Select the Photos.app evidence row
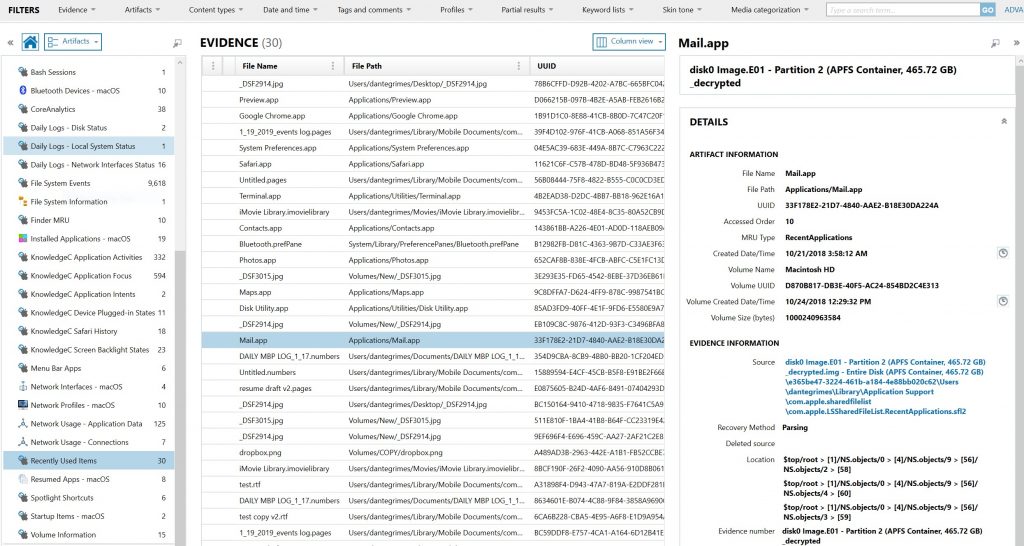Screen dimensions: 1024x546 pos(433,260)
